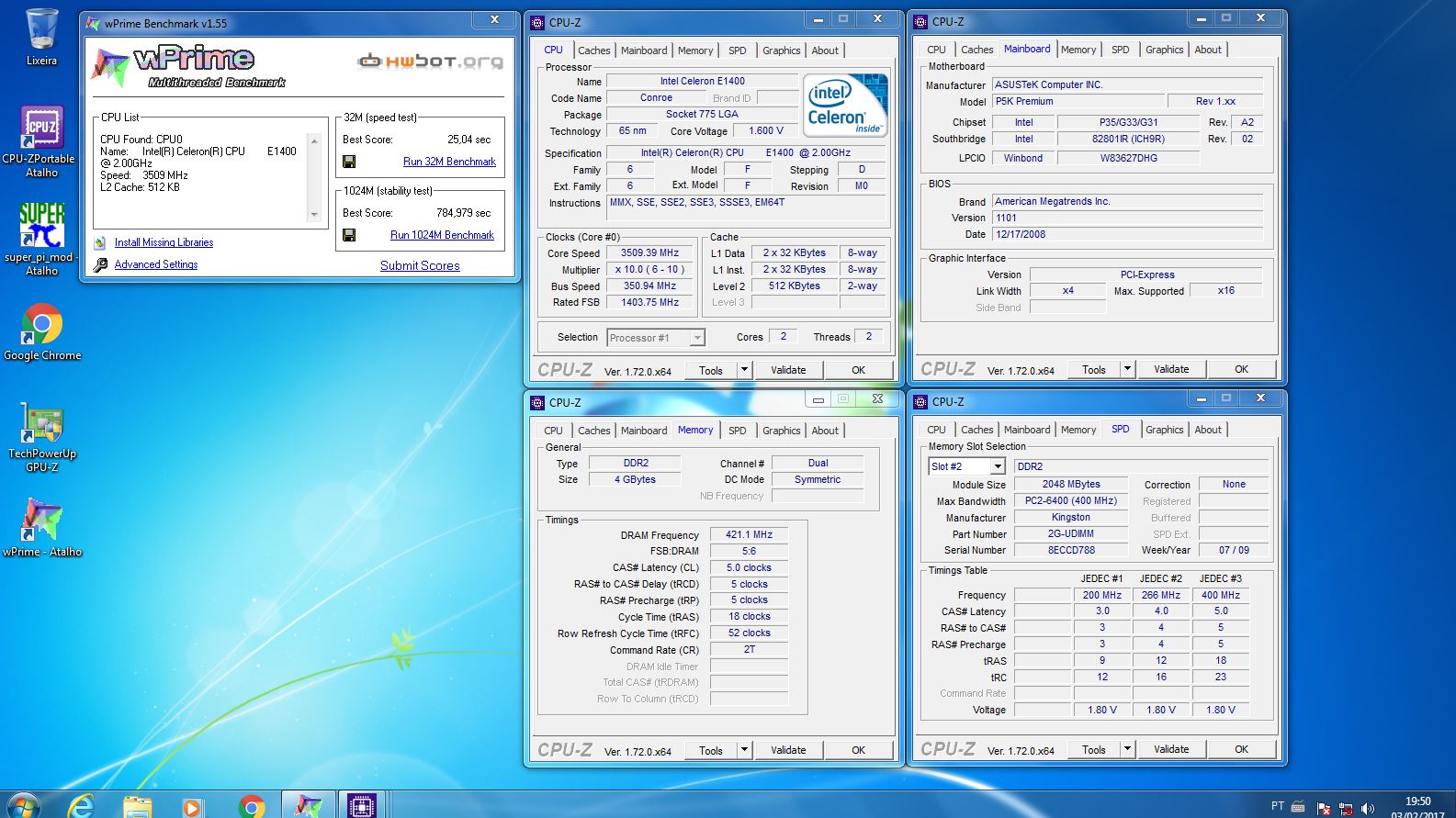Click OK in the Mainboard window
1456x818 pixels.
pyautogui.click(x=1241, y=369)
